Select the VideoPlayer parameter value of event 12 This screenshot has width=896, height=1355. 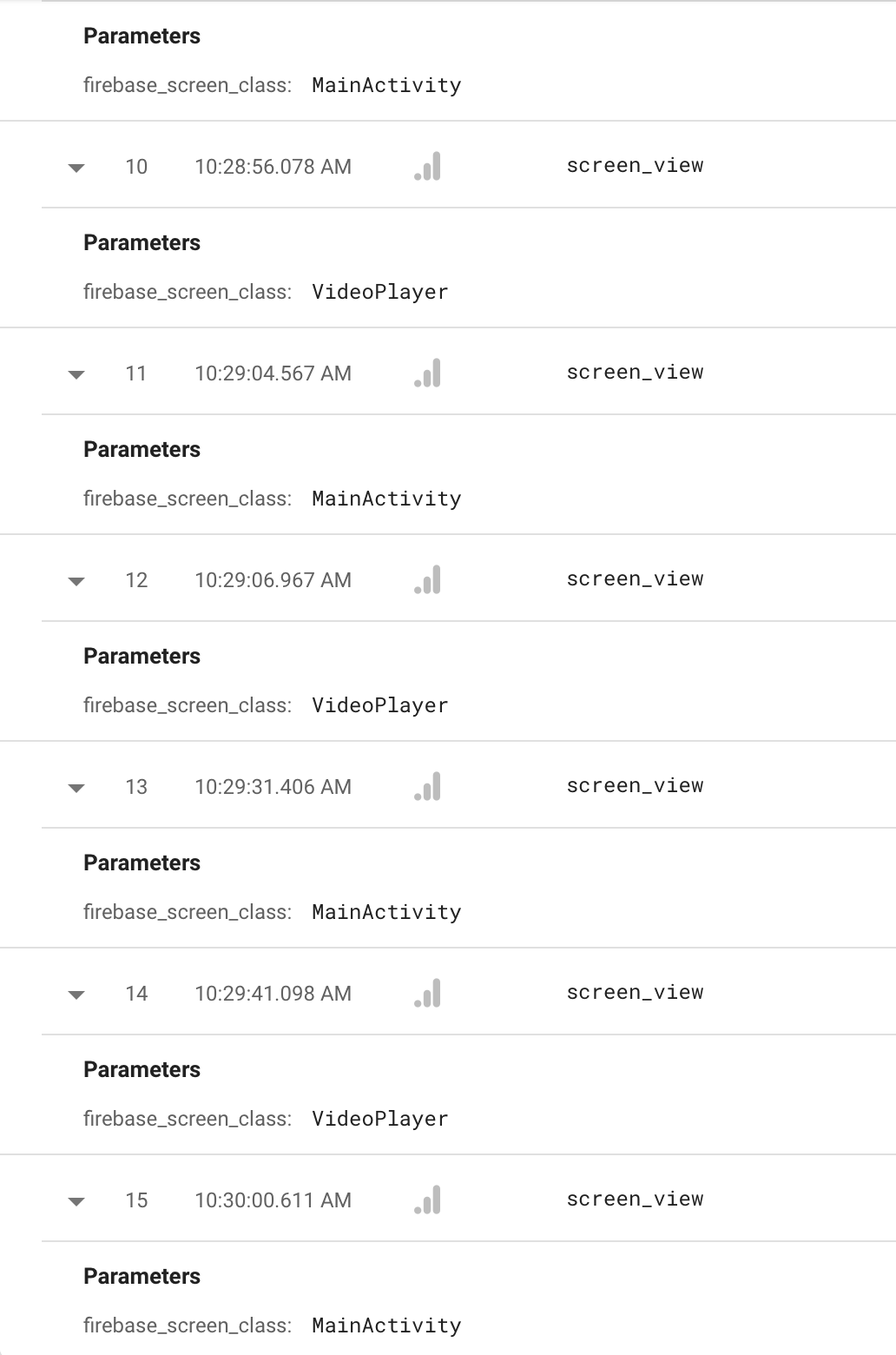click(x=379, y=705)
